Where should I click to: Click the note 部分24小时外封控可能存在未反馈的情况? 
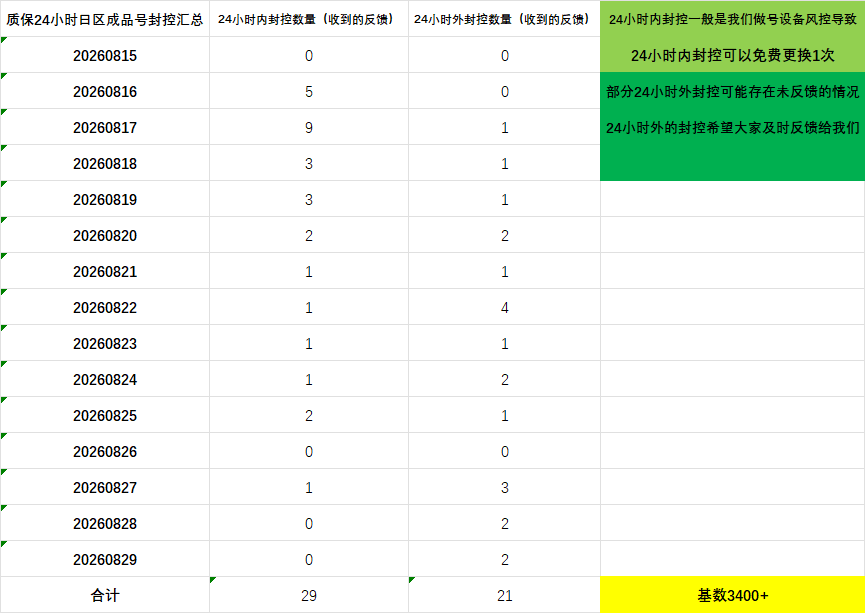point(733,92)
